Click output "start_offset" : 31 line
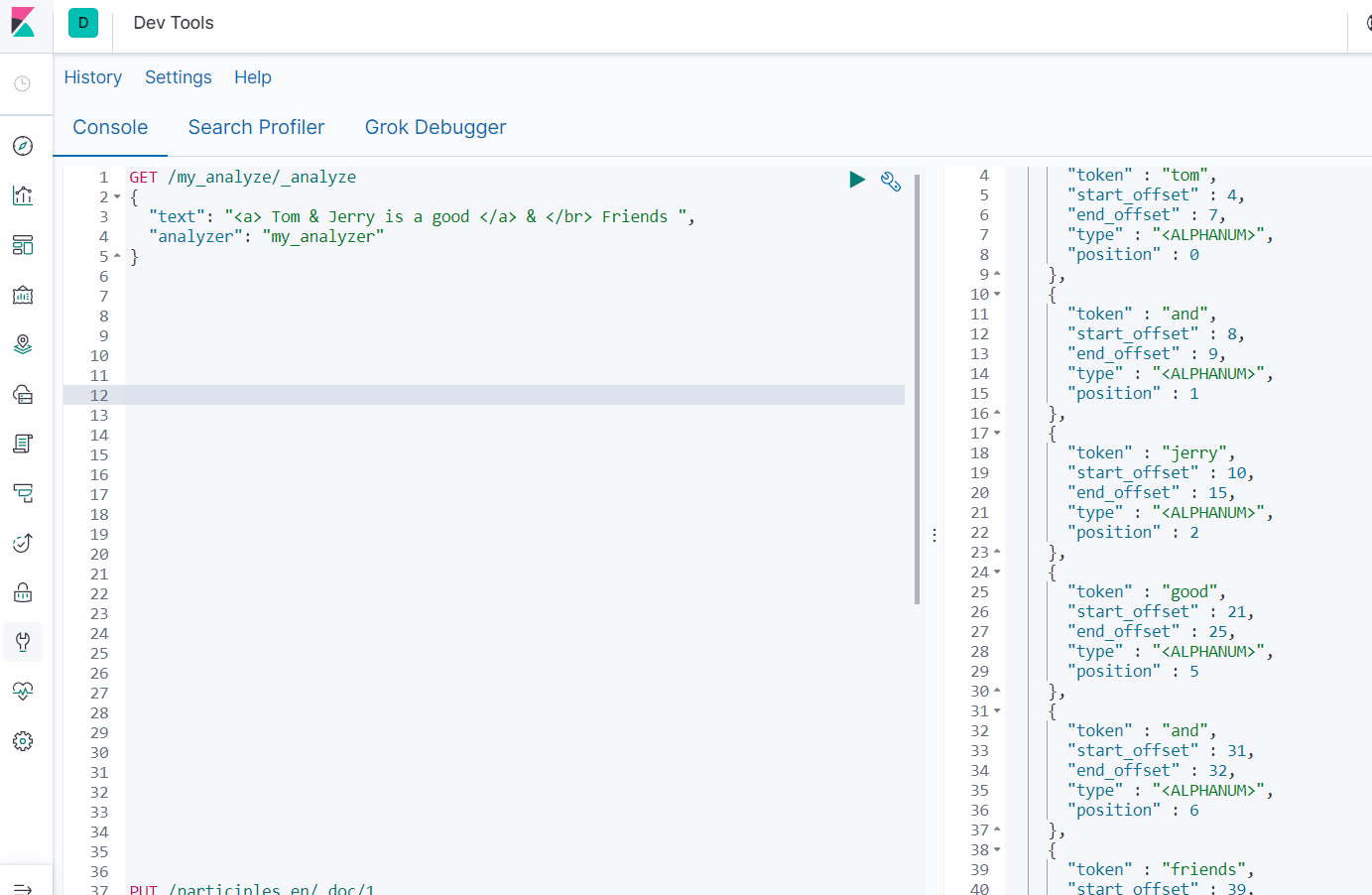The width and height of the screenshot is (1372, 895). click(1161, 750)
